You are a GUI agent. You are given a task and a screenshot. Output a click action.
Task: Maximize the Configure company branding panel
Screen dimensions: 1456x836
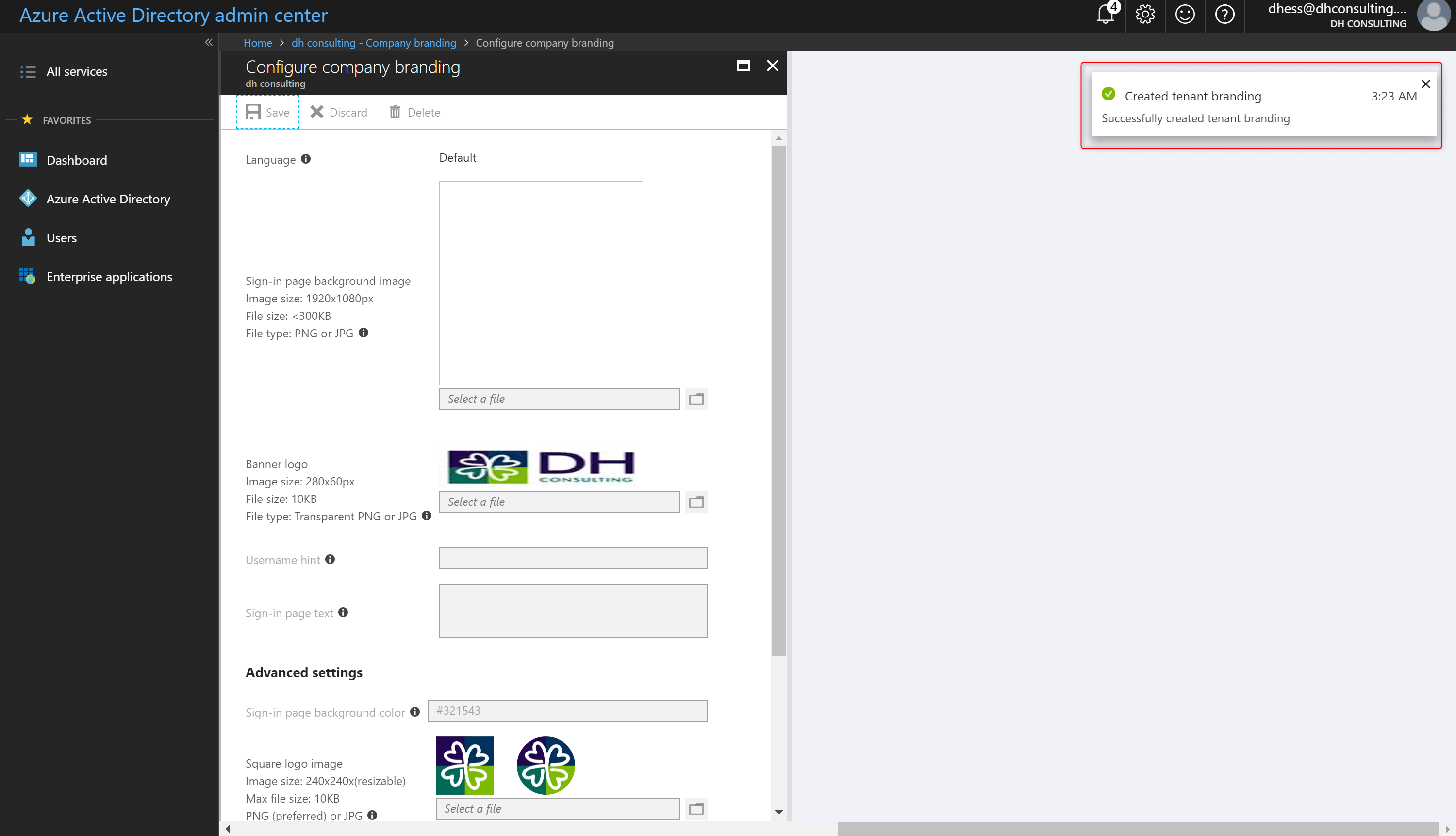pyautogui.click(x=743, y=66)
